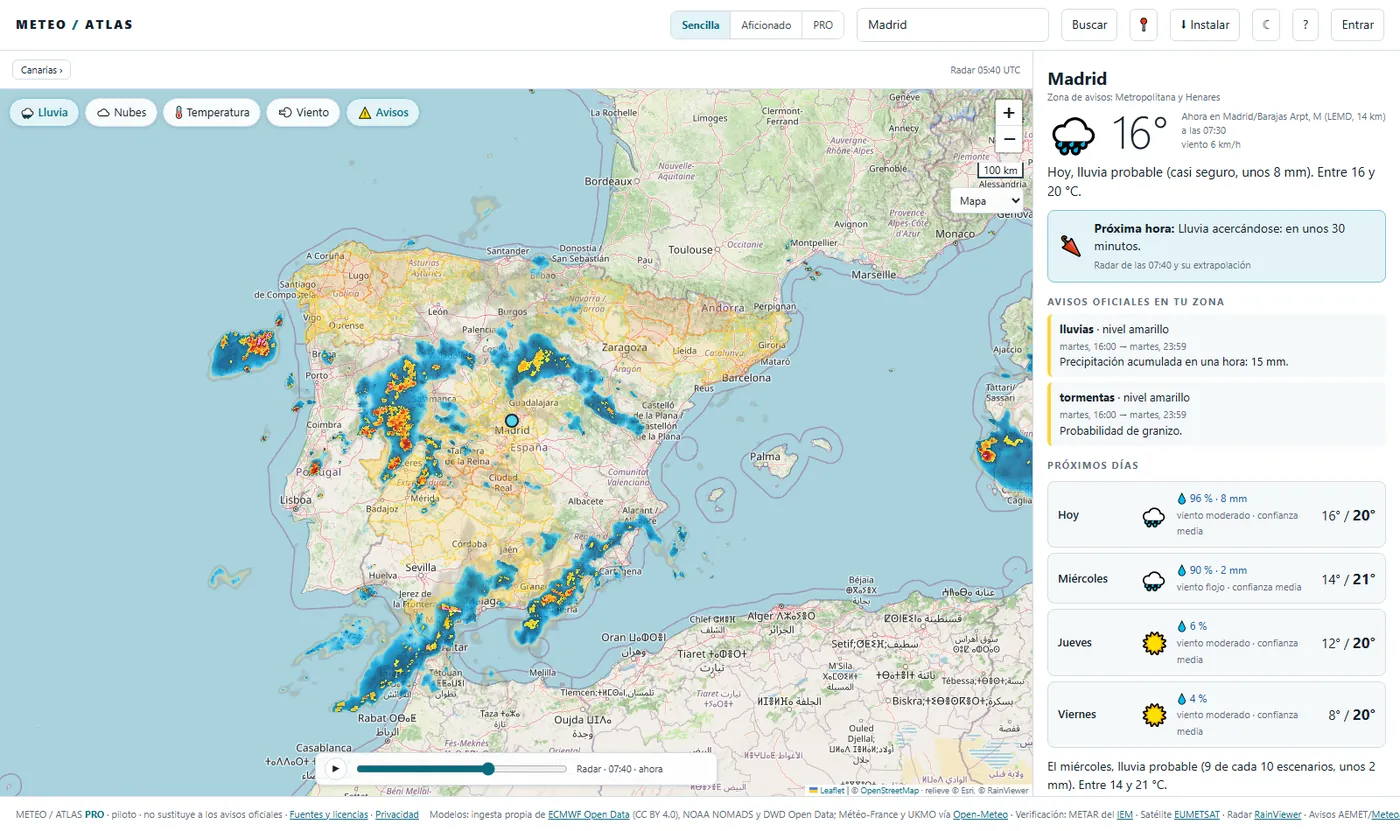
Task: Click the 90 % · 2 mm precipitation text
Action: tap(1218, 570)
